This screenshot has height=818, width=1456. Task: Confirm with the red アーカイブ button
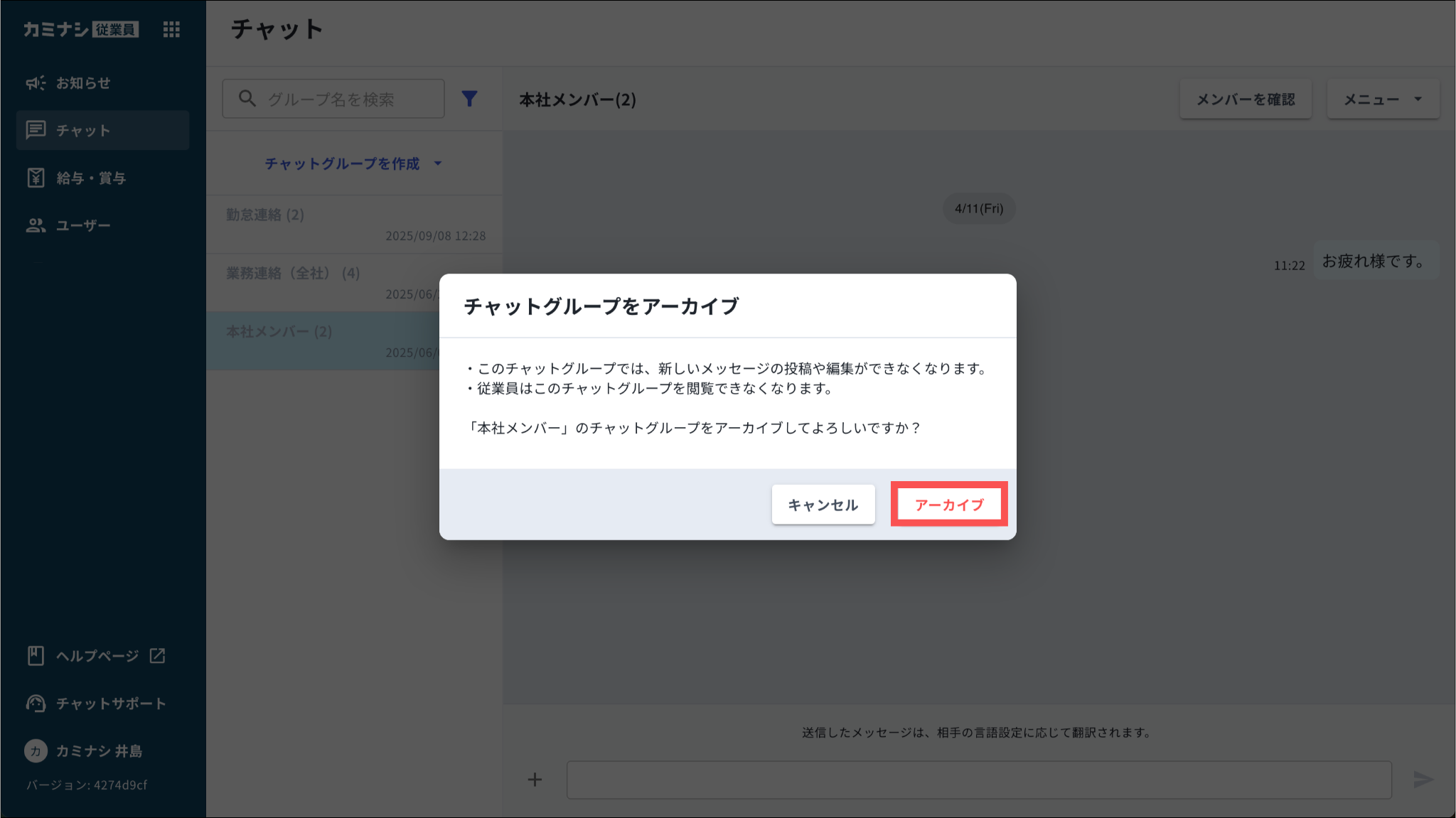(x=949, y=505)
